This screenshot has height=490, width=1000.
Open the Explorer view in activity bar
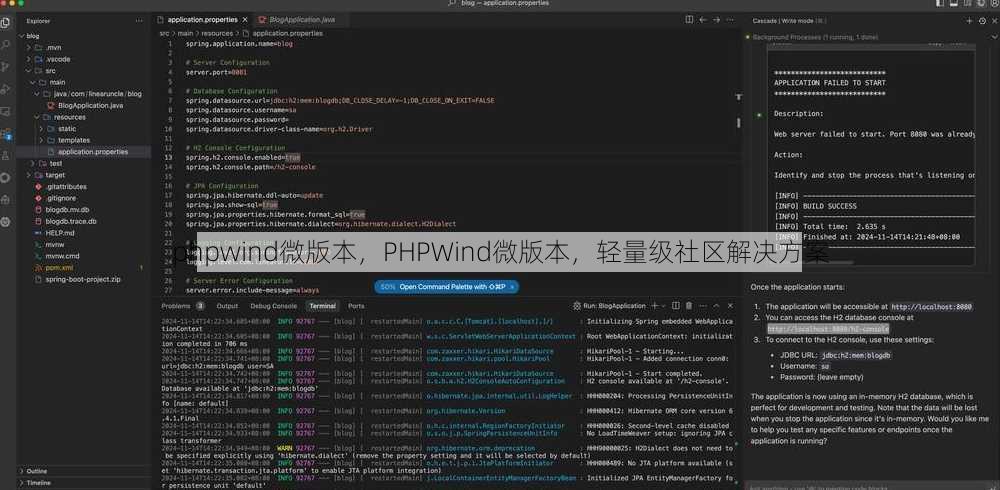5,22
